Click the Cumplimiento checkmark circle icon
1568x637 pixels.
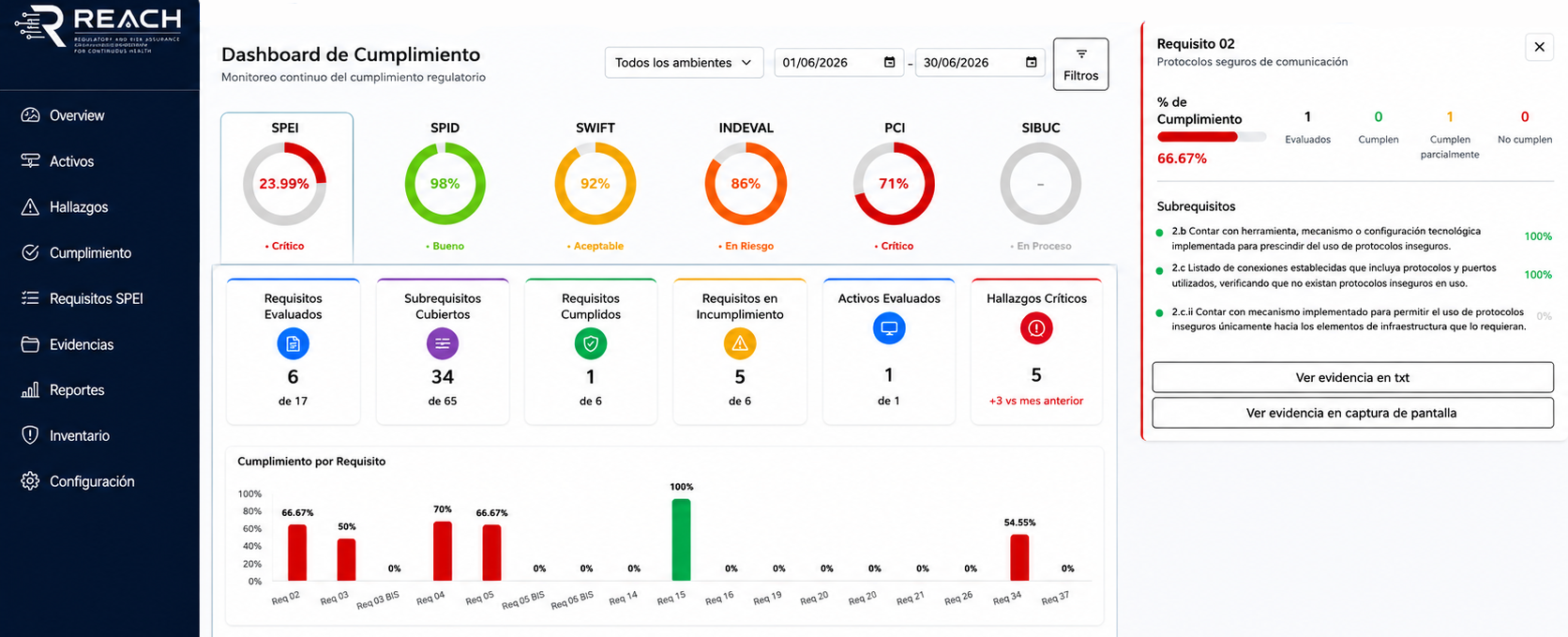tap(30, 252)
